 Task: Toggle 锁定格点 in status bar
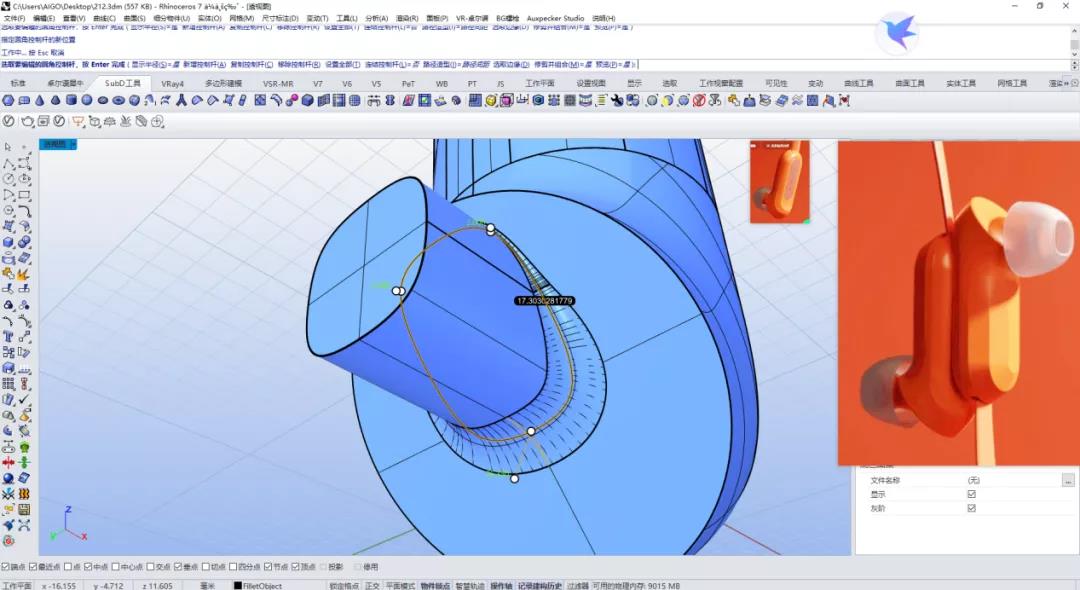coord(344,586)
